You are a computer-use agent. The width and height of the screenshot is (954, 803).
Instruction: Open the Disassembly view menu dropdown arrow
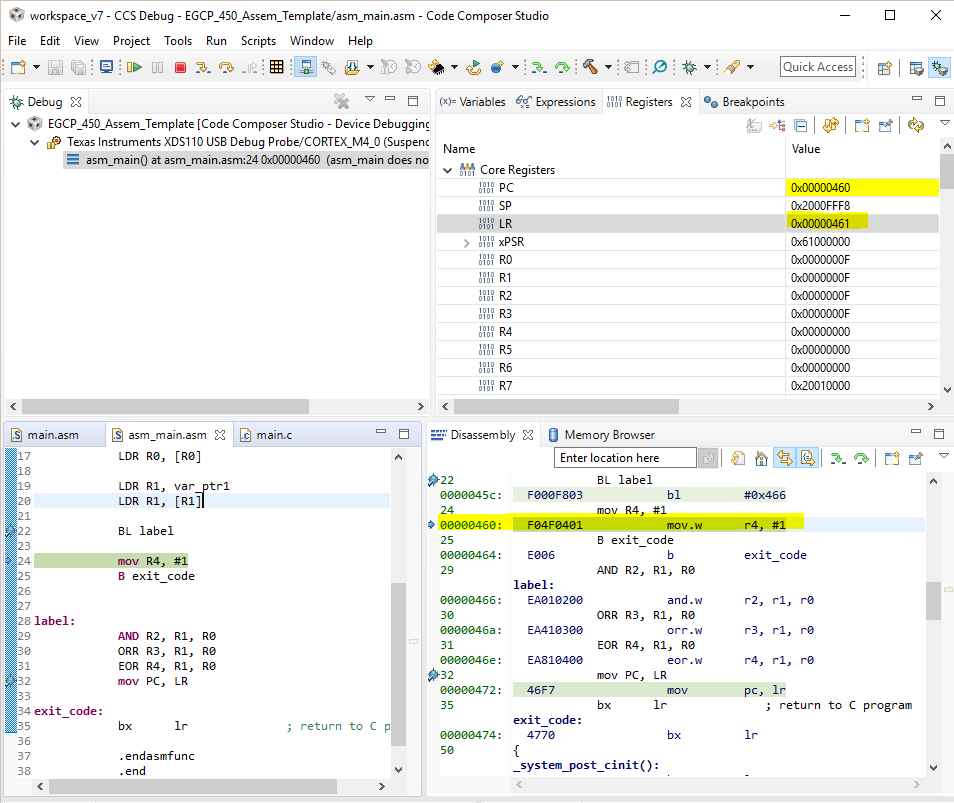point(945,457)
